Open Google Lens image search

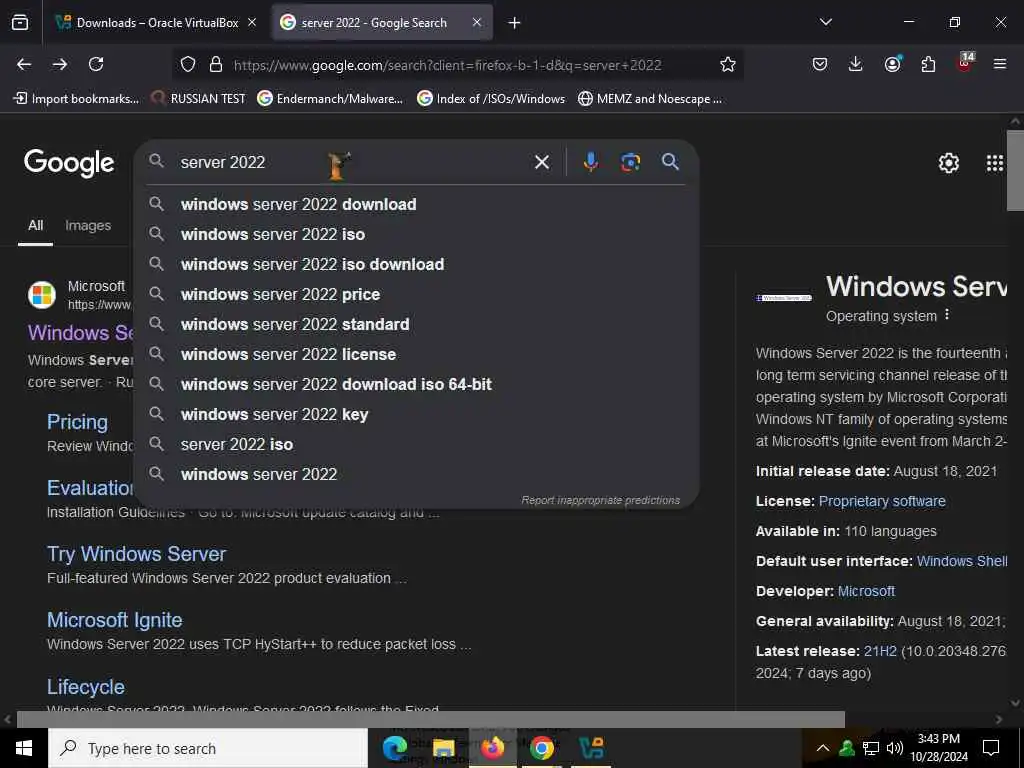point(630,161)
